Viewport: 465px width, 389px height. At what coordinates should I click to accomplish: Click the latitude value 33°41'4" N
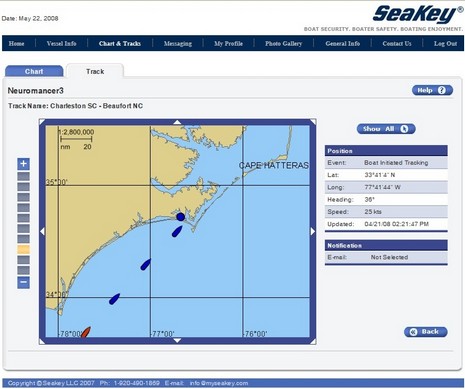[380, 175]
